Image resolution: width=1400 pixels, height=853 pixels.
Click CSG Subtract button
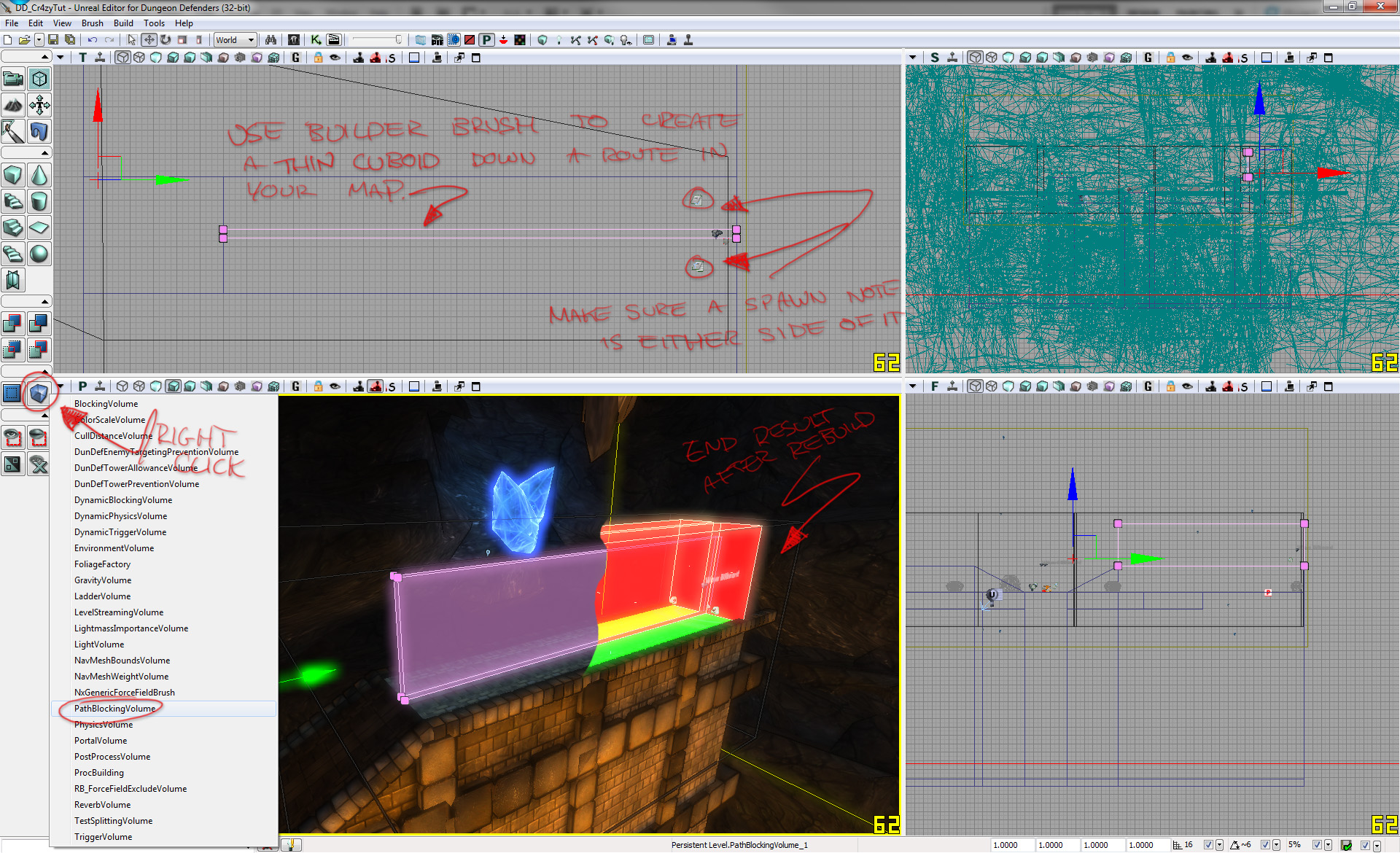coord(39,323)
